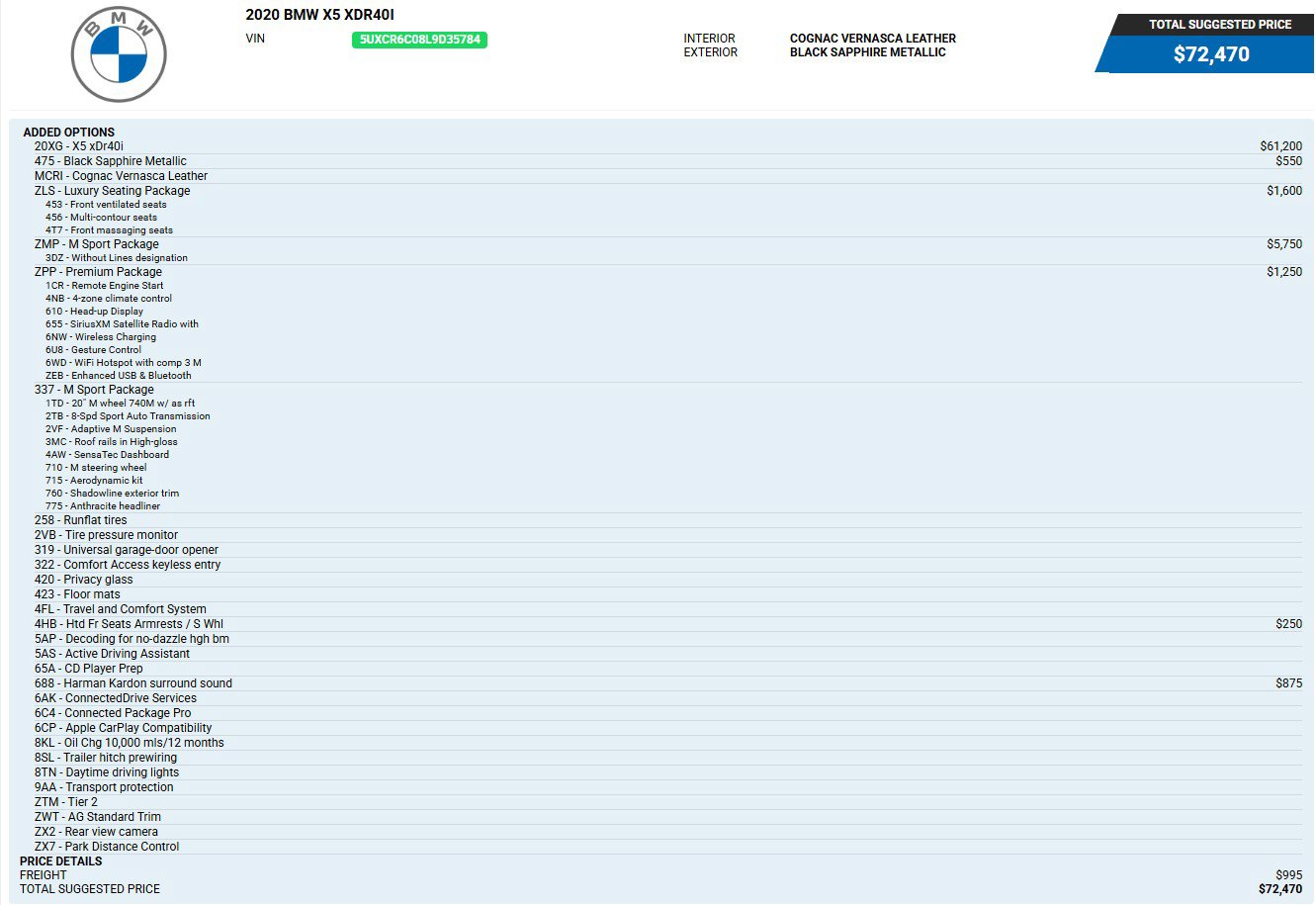Click the $1,250 price
The height and width of the screenshot is (905, 1316).
(1284, 272)
